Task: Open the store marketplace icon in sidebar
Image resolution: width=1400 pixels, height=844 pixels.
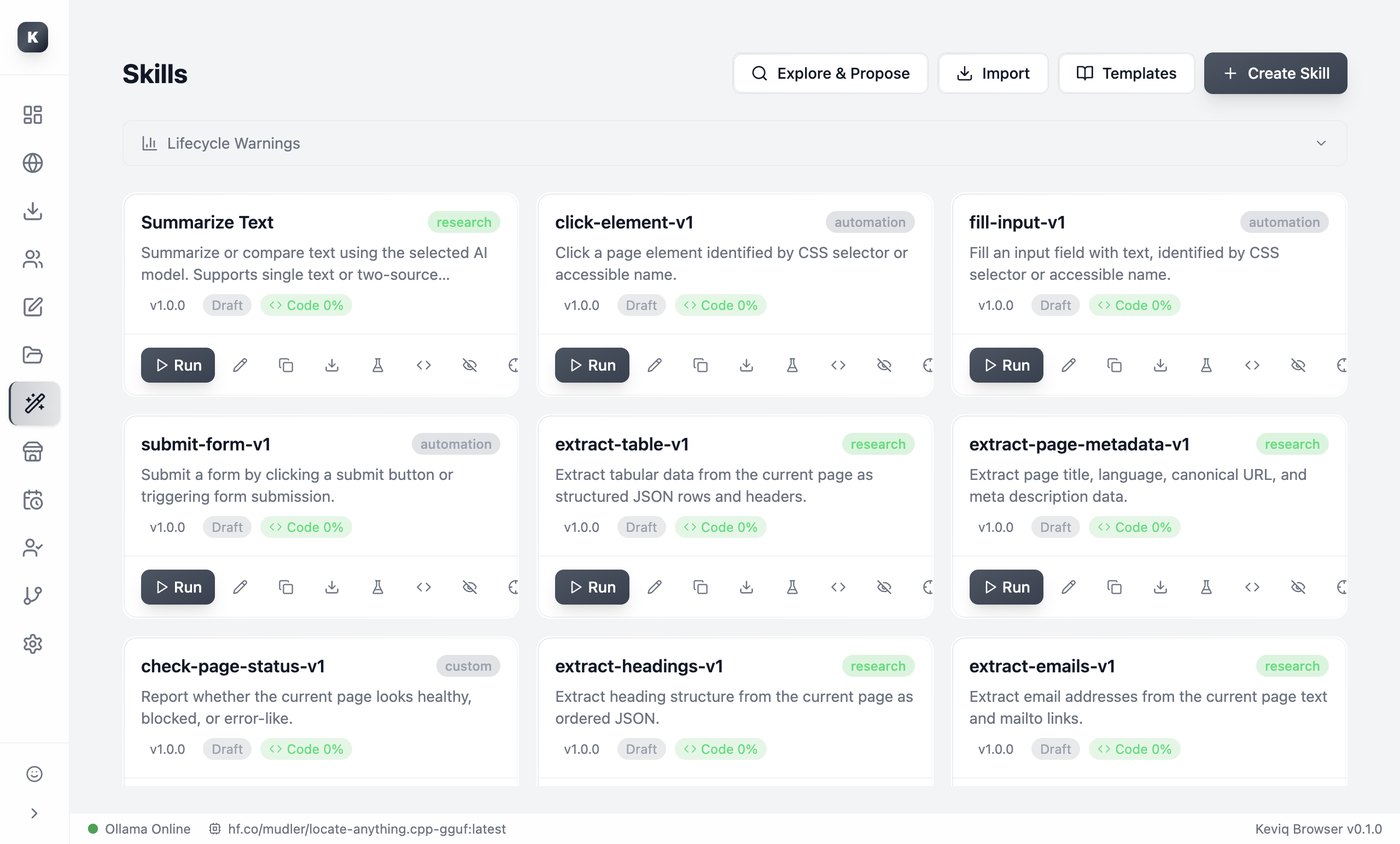Action: [x=33, y=451]
